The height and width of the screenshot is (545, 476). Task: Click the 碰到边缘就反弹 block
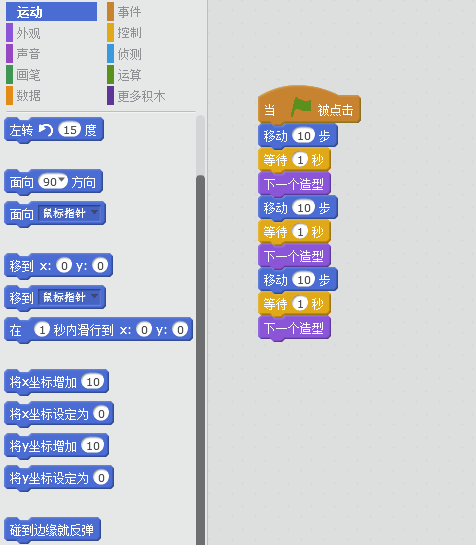click(x=52, y=530)
